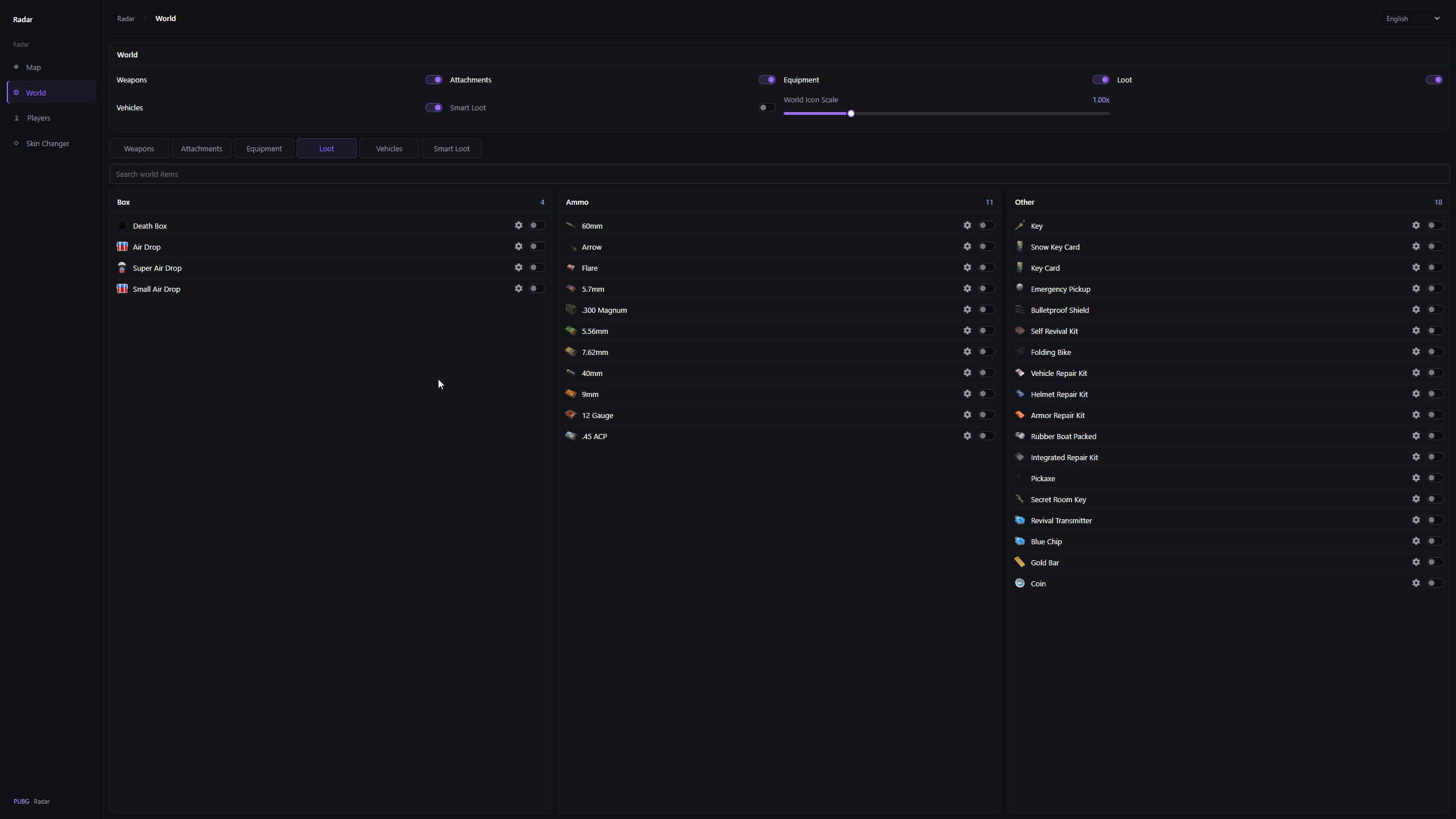Click the Gold Bar item icon
1456x819 pixels.
(x=1019, y=562)
